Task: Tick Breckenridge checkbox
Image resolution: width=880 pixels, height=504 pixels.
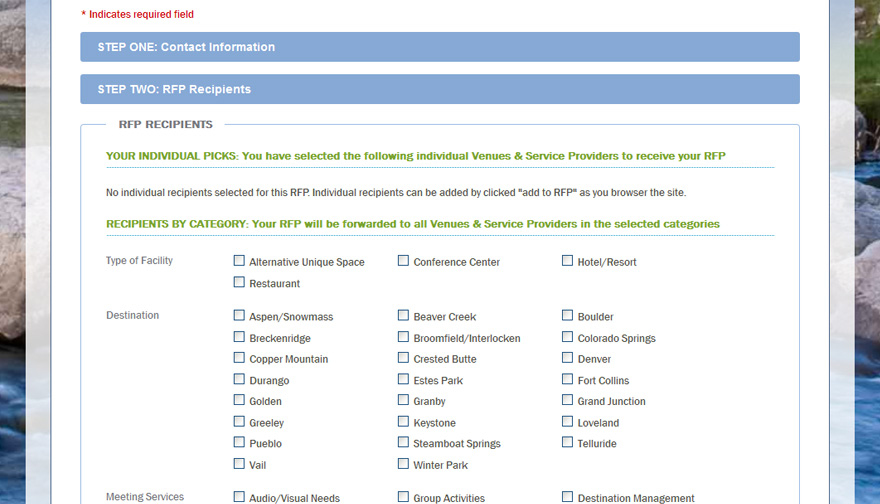Action: [239, 337]
